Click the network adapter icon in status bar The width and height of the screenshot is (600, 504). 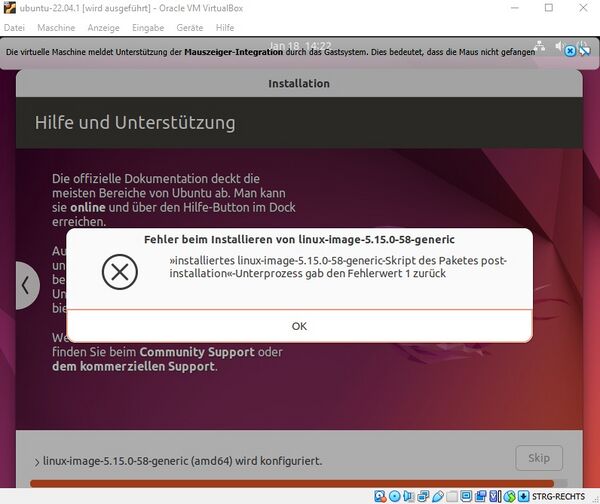[425, 496]
